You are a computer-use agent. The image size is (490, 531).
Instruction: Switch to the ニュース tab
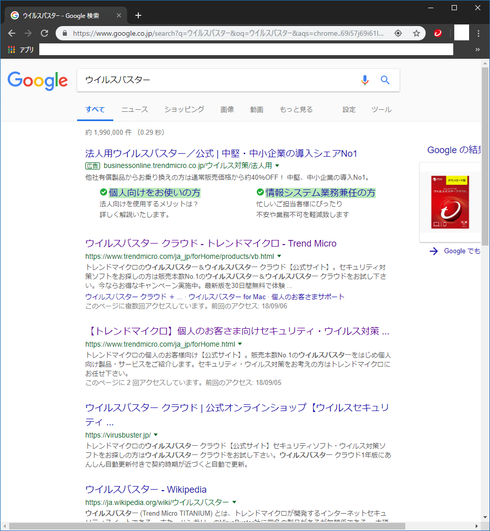click(135, 109)
